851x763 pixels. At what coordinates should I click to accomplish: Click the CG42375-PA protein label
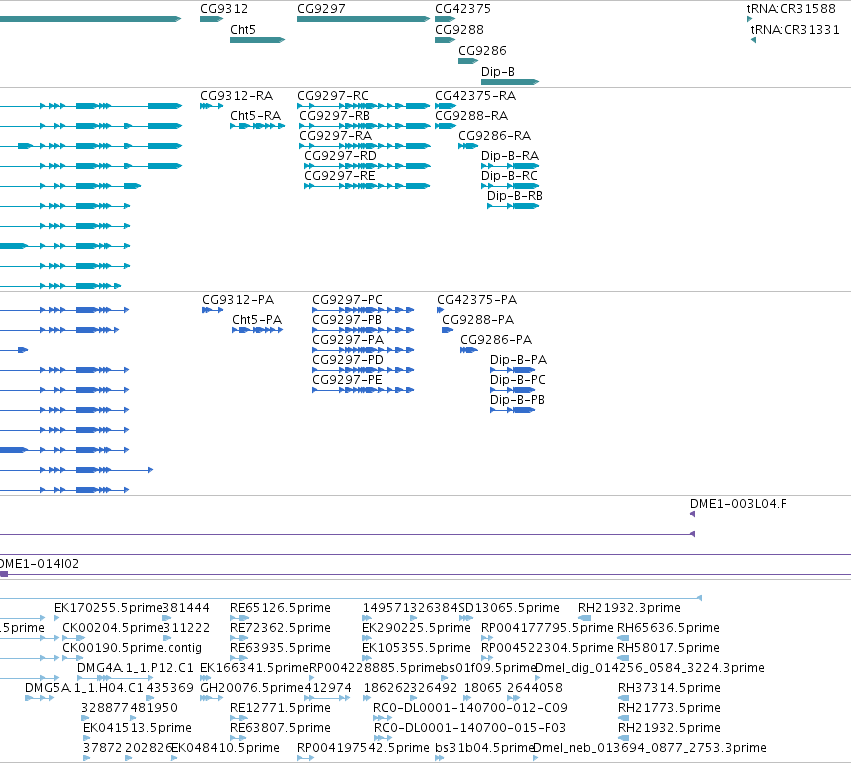[477, 300]
